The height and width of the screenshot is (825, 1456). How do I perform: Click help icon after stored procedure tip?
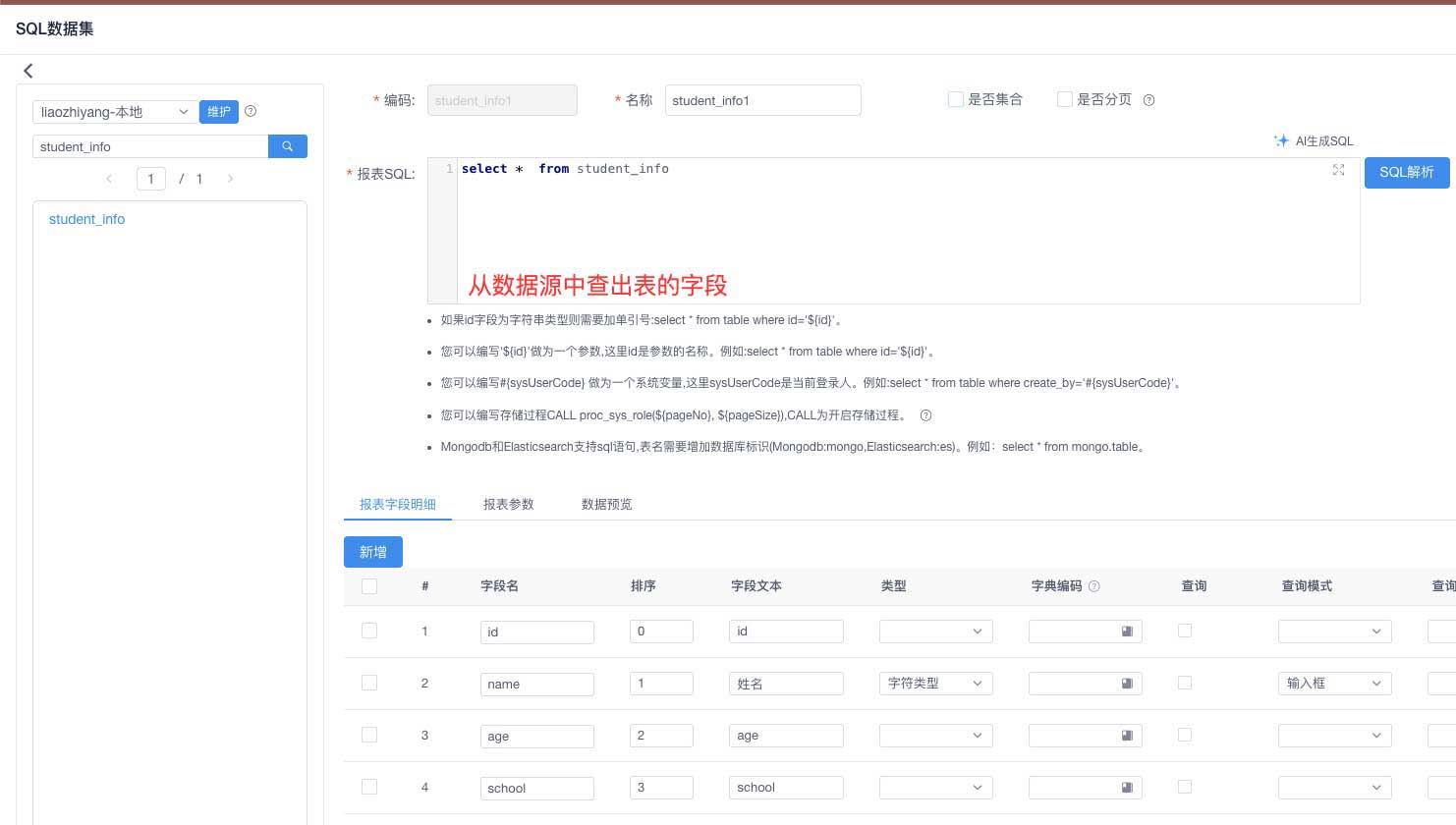(x=925, y=415)
